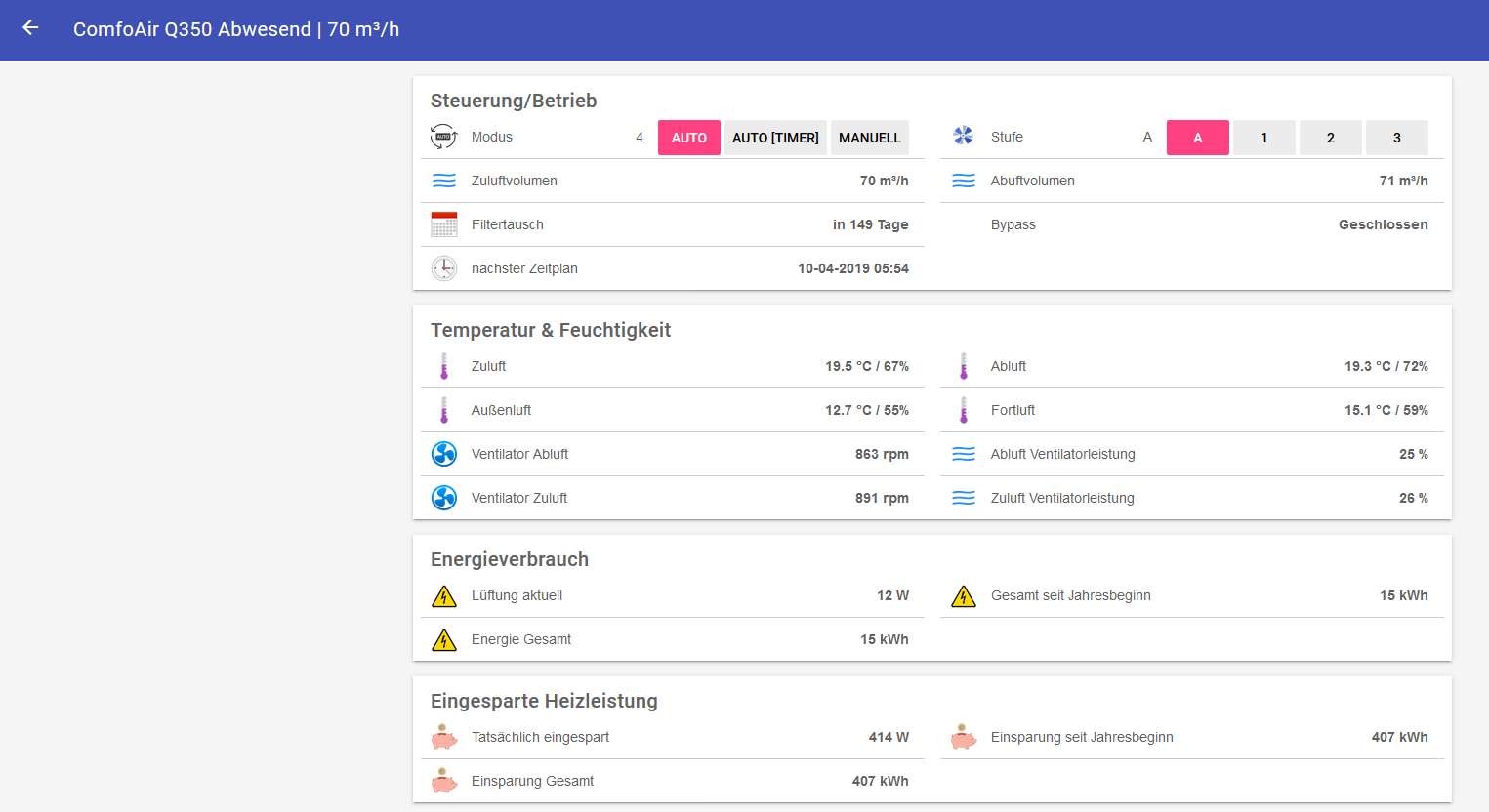1489x812 pixels.
Task: Set fan Stufe to 1
Action: point(1263,138)
